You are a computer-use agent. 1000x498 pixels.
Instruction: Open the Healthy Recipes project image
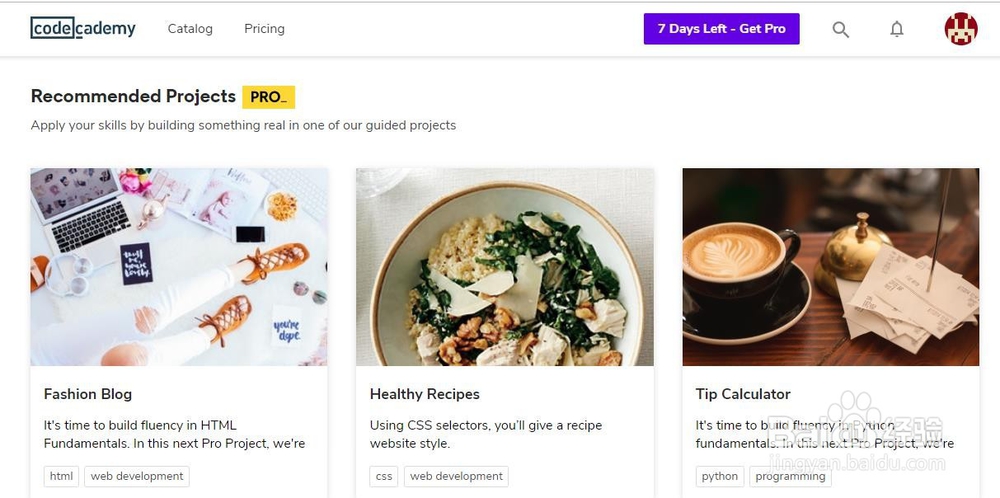[505, 266]
